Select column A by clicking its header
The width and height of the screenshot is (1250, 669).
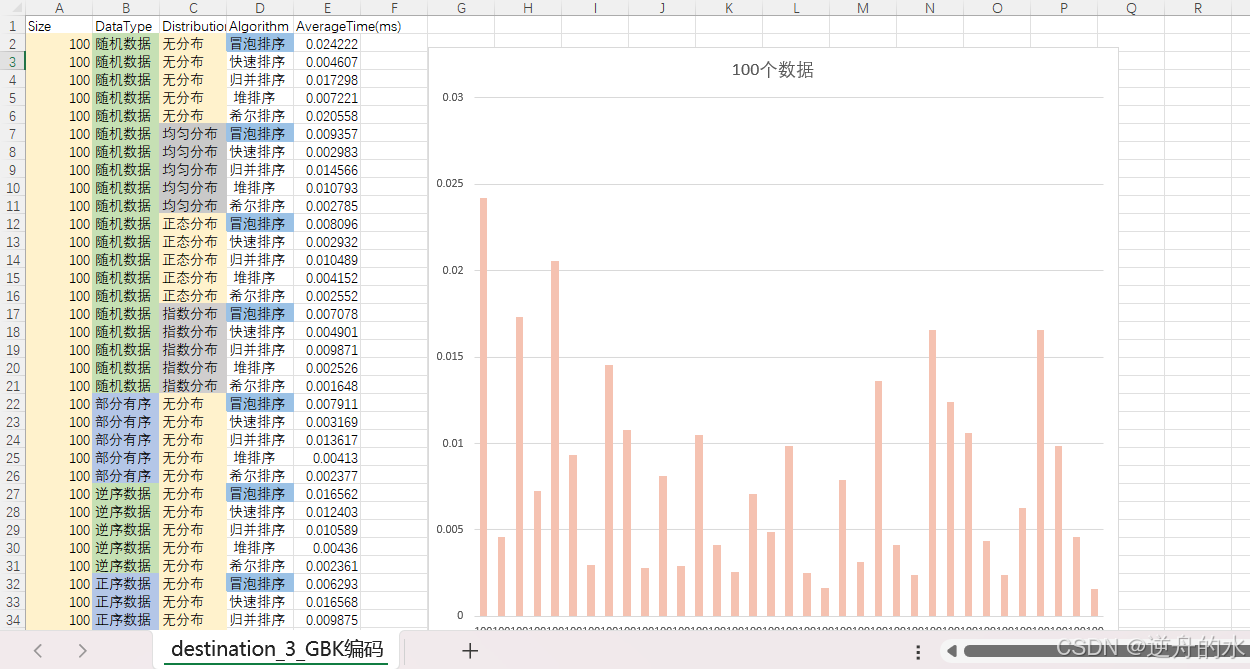[x=59, y=8]
